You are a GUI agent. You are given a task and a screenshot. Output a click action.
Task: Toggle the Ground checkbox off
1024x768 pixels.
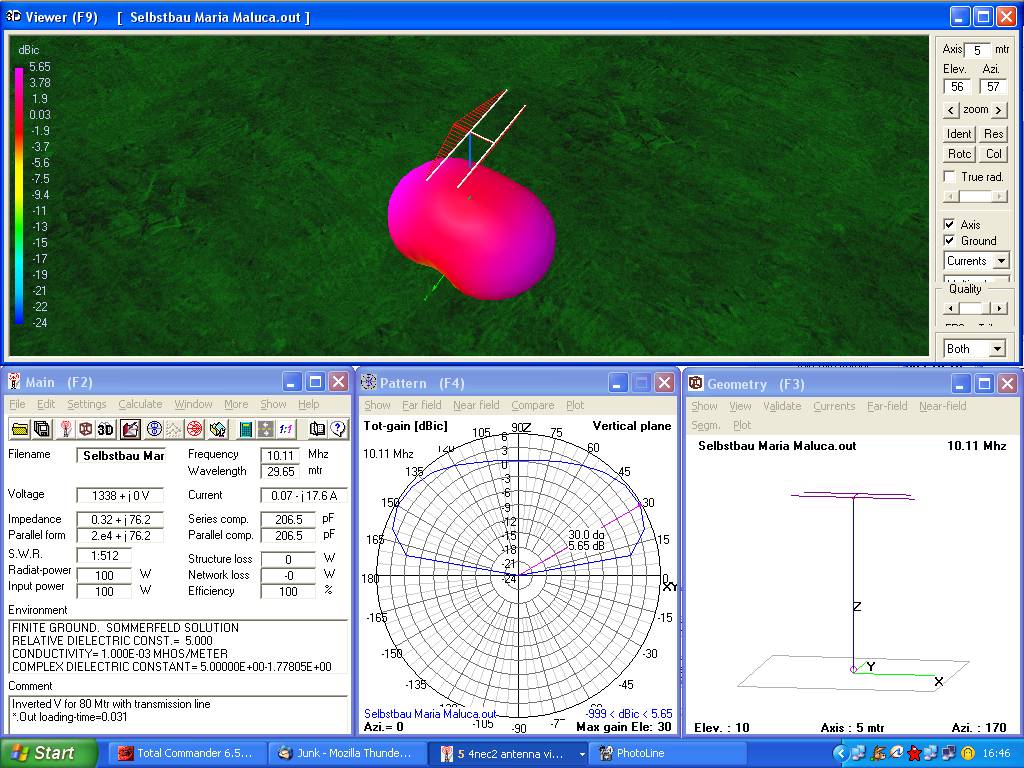[950, 241]
